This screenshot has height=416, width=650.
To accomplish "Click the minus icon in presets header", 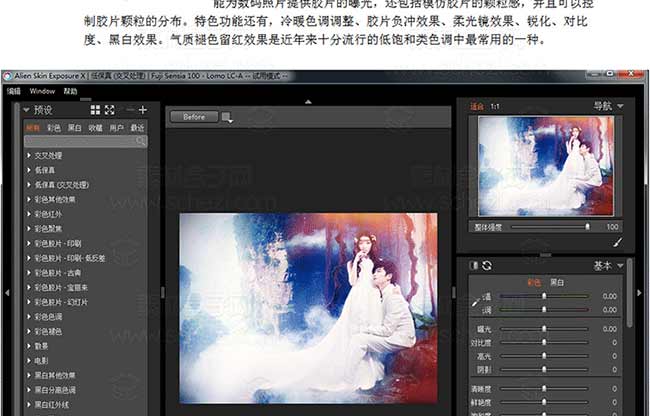I will (130, 110).
